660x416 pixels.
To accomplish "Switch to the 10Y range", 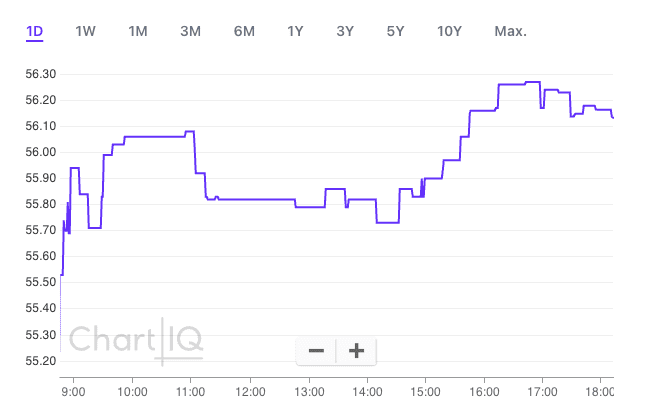I will pos(450,31).
